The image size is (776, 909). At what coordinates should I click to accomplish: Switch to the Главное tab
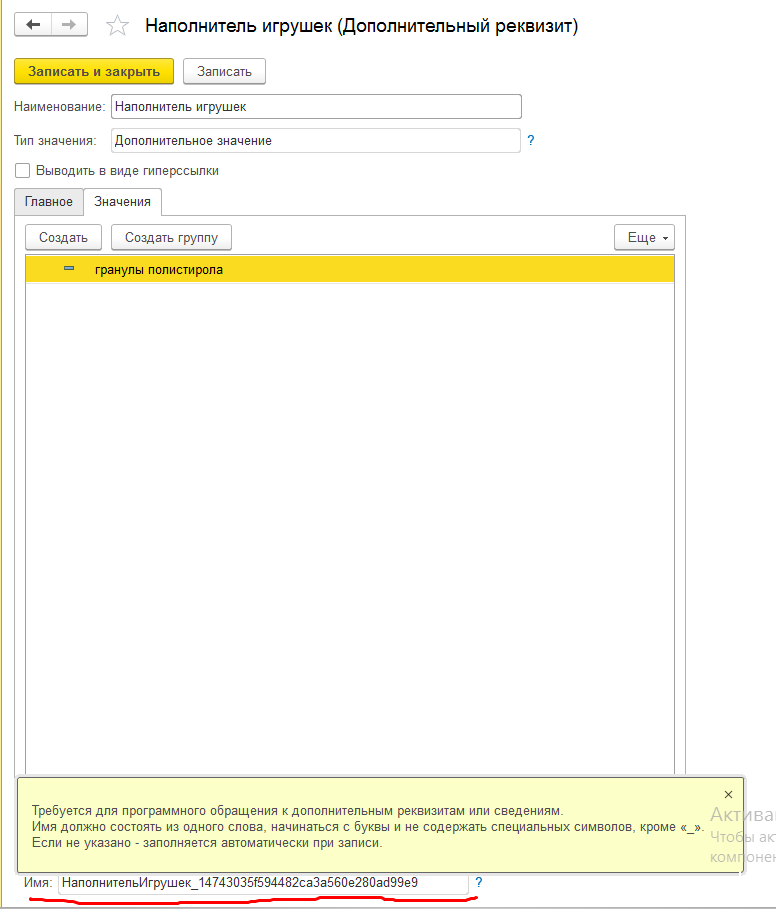[49, 202]
